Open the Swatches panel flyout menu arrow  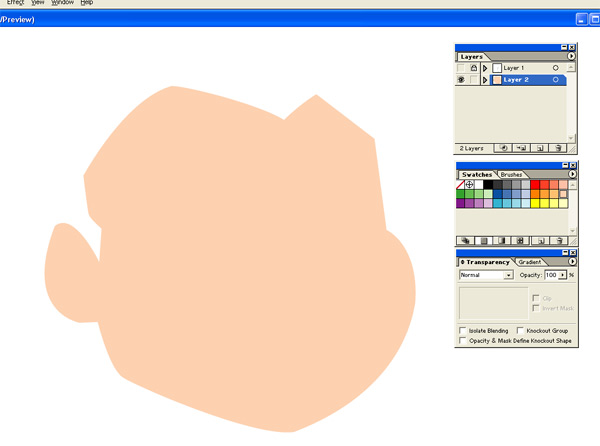572,174
